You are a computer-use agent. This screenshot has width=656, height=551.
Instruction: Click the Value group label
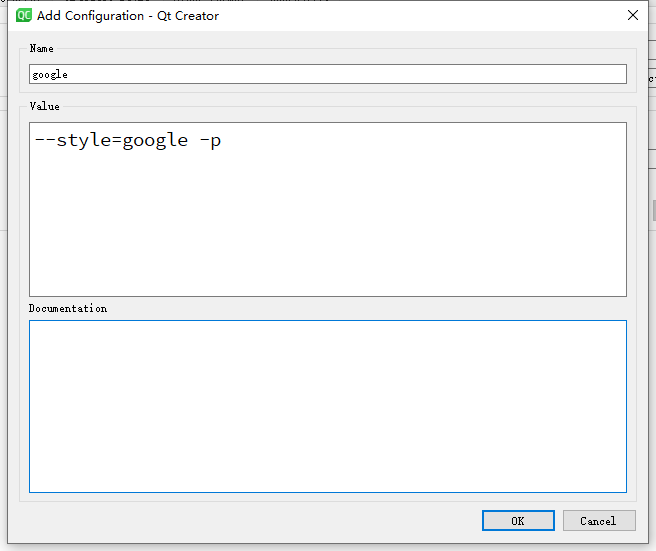44,106
